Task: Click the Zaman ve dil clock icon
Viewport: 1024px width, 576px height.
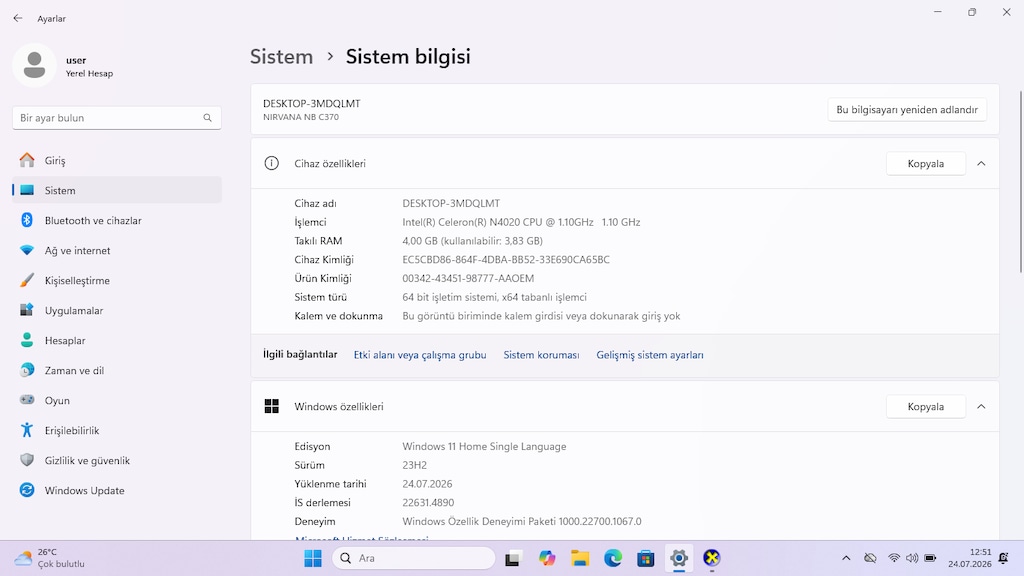Action: (27, 370)
